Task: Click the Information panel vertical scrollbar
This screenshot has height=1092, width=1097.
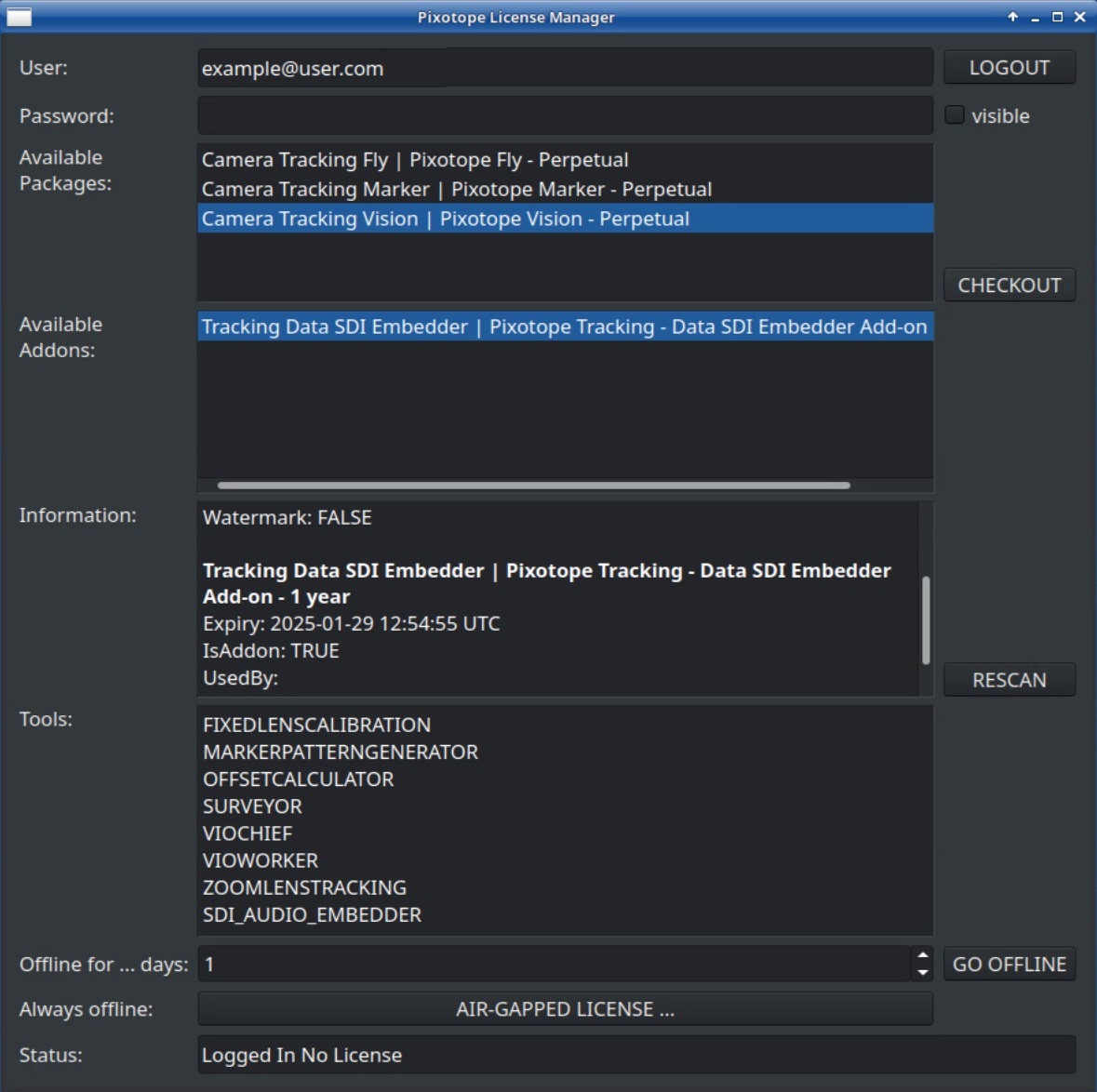Action: [926, 619]
